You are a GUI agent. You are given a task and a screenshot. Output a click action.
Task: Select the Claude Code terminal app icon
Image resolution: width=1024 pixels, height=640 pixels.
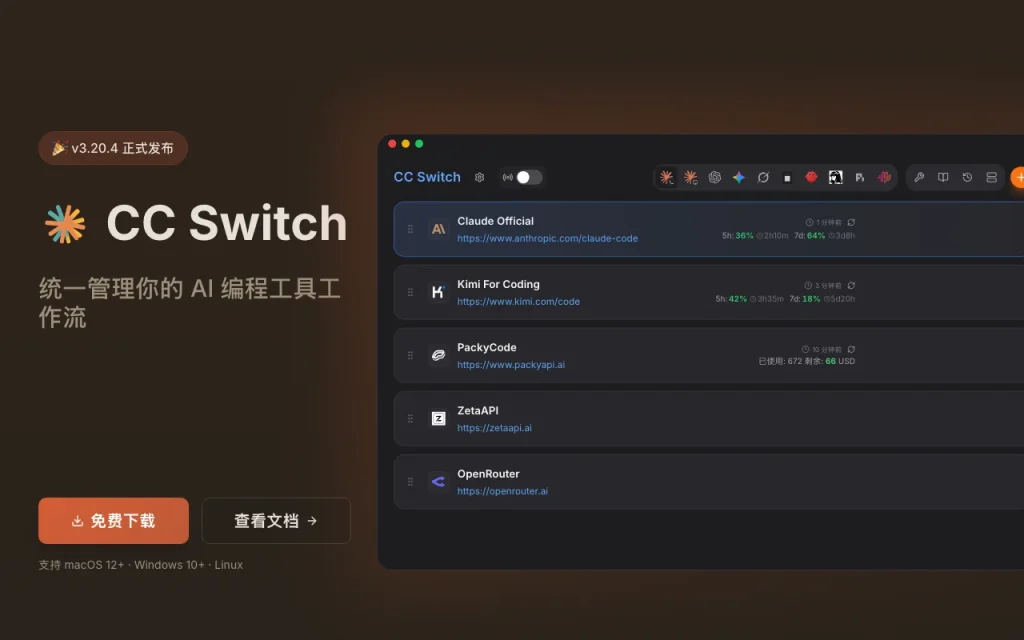point(666,177)
